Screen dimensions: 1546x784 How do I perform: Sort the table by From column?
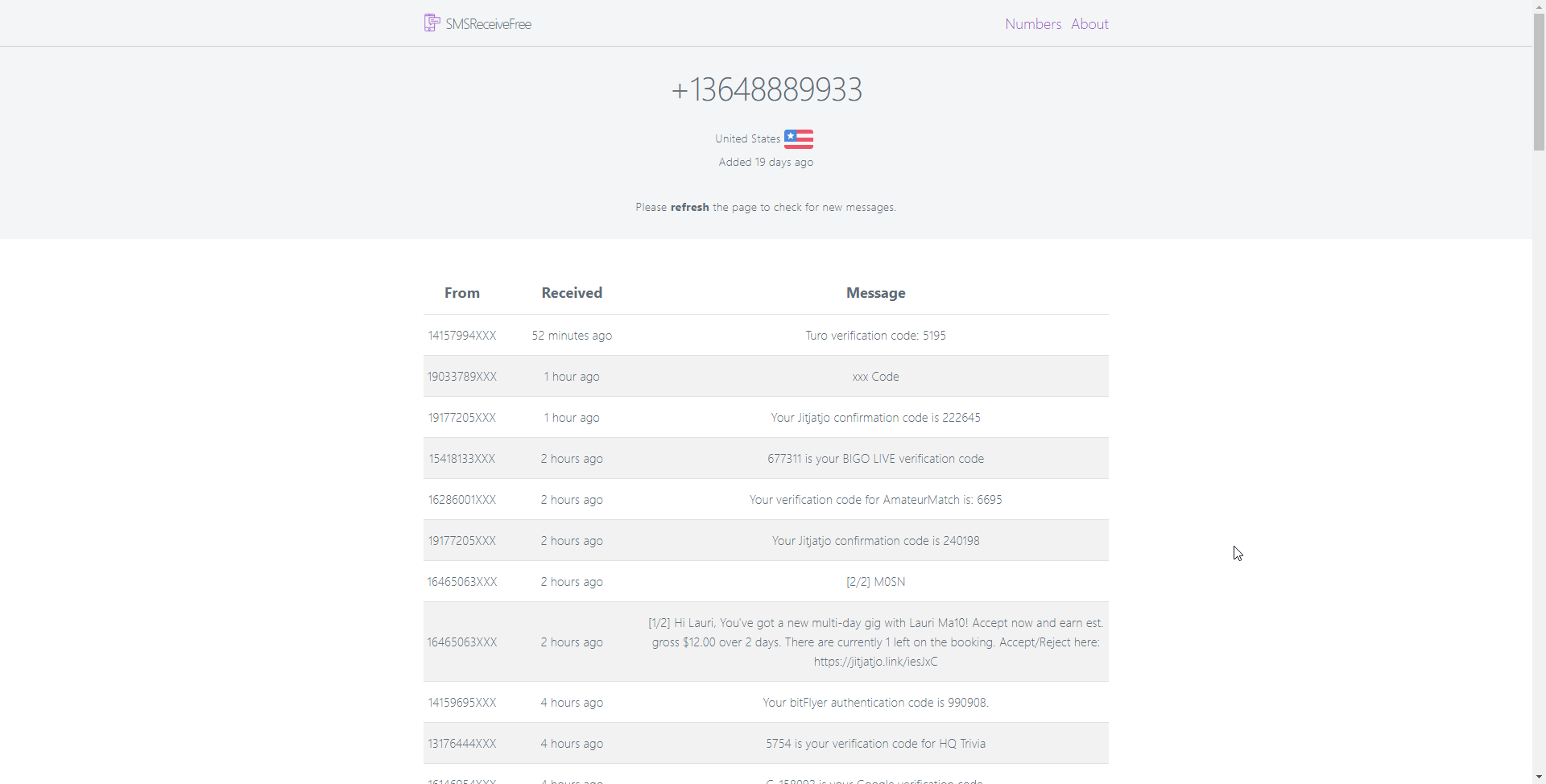(461, 292)
